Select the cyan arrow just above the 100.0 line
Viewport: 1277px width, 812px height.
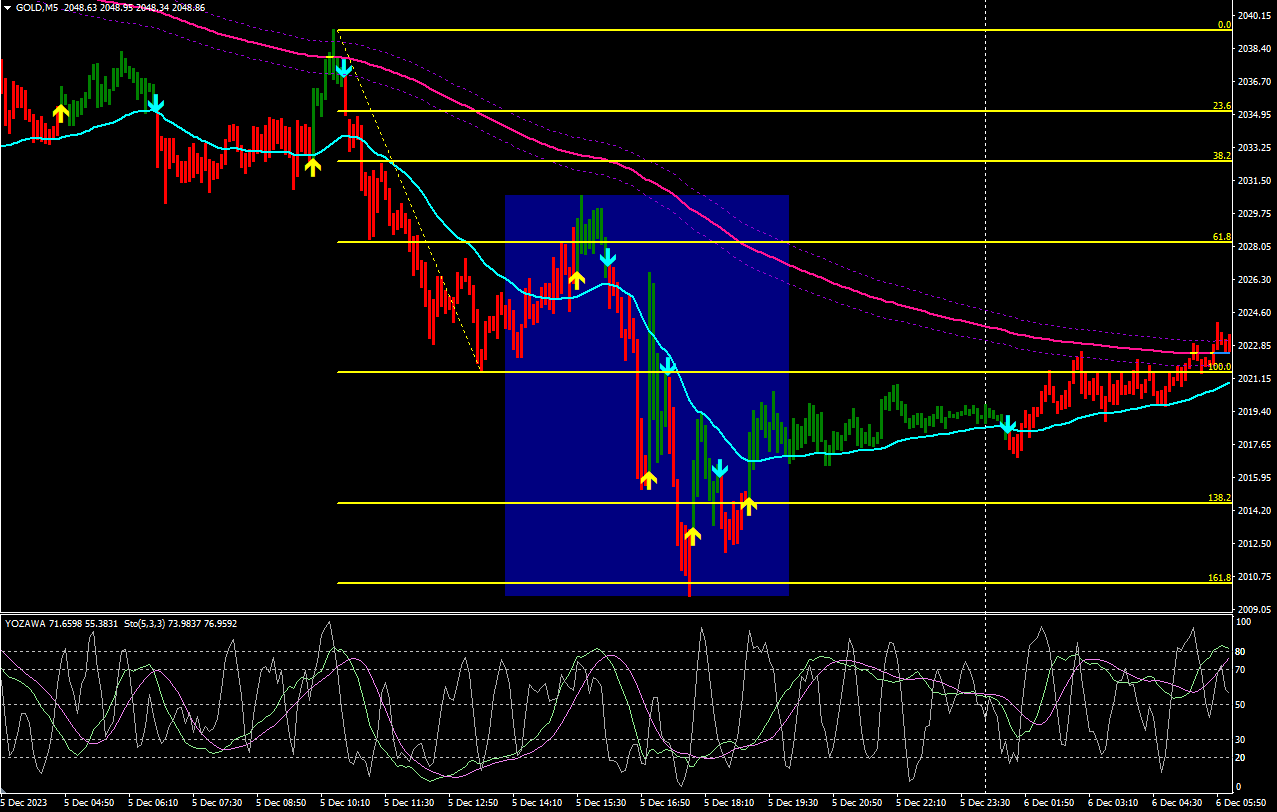pyautogui.click(x=667, y=366)
